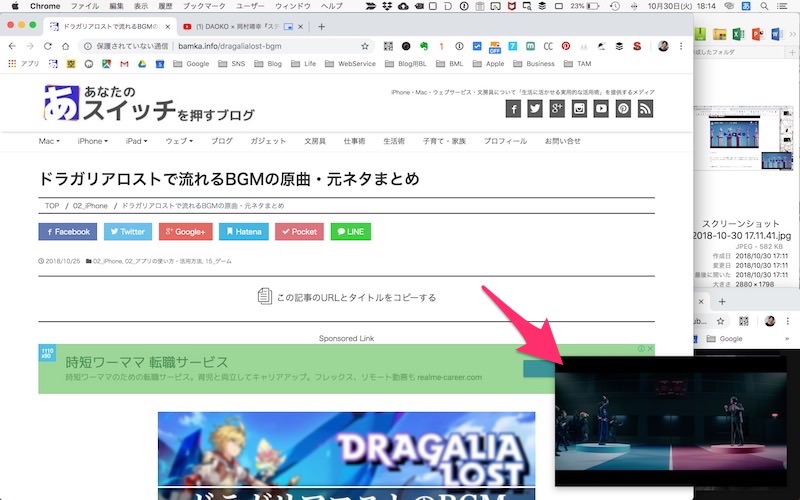Open the ウィンドウ menu
The width and height of the screenshot is (800, 500).
[293, 6]
